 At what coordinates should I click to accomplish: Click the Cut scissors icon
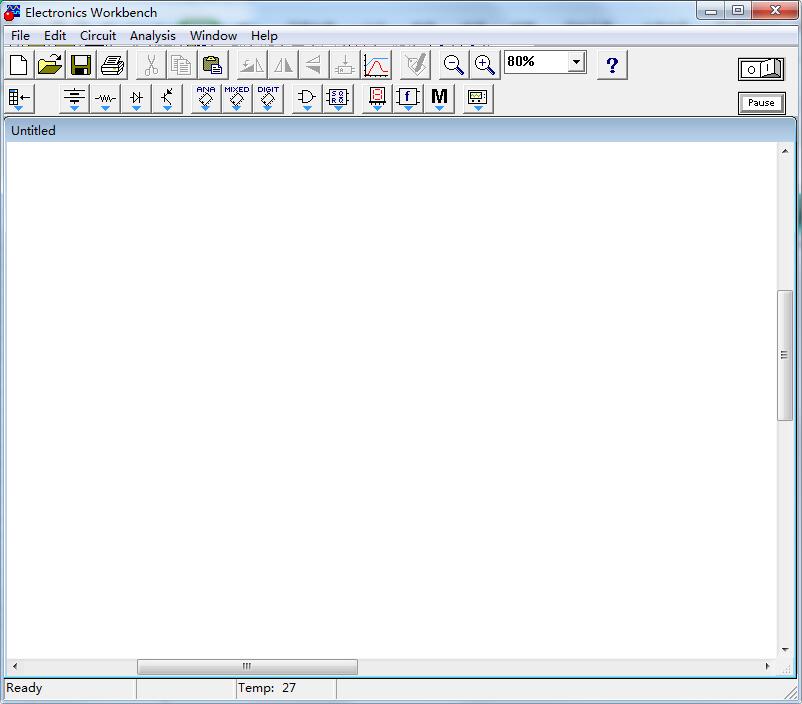pos(151,65)
